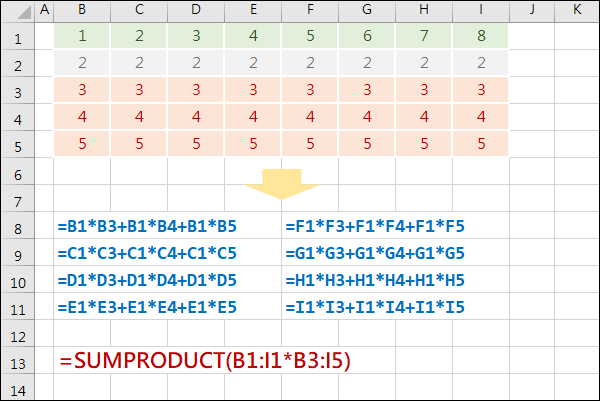Select row 13 header

point(18,361)
